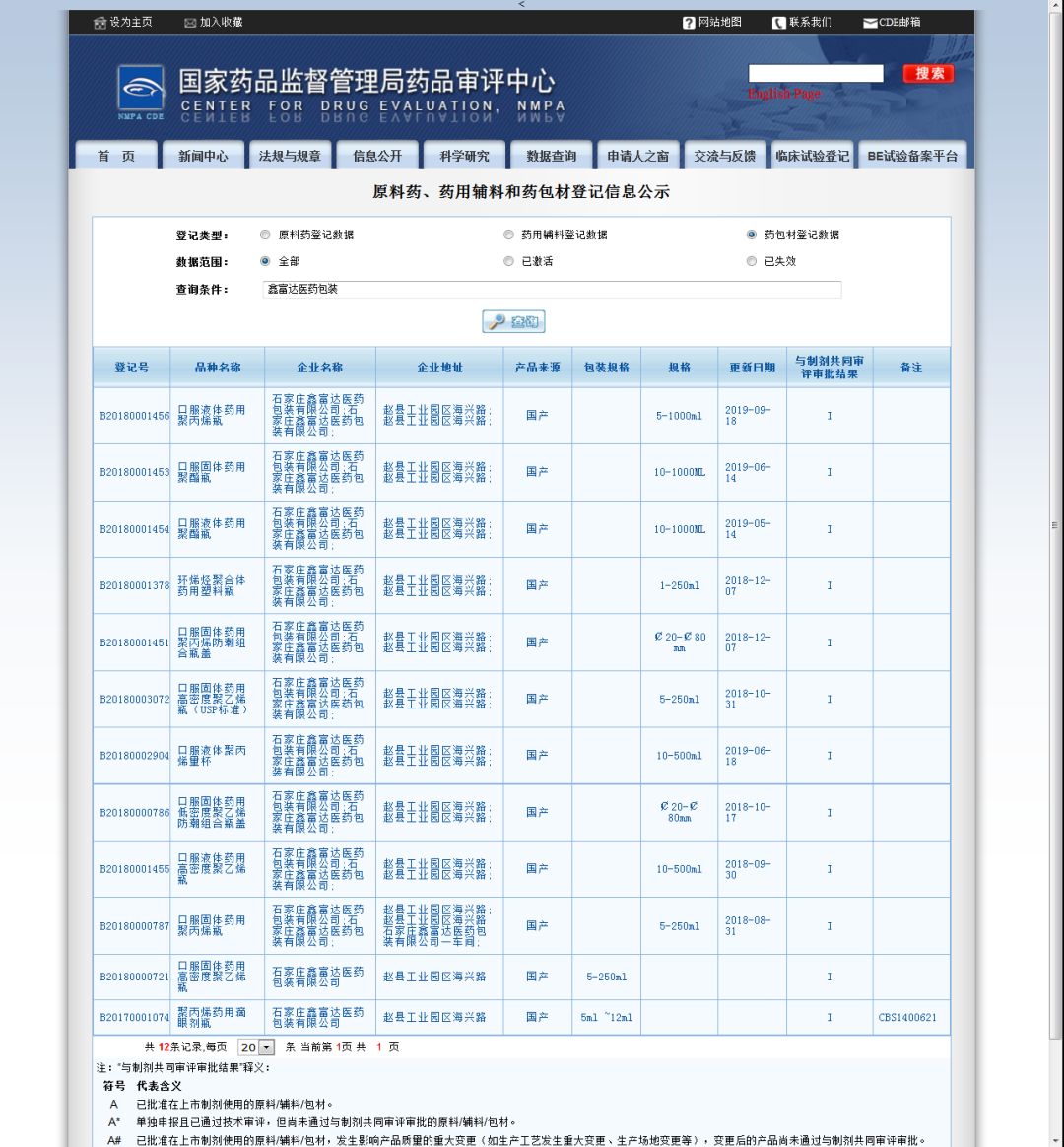Image resolution: width=1064 pixels, height=1147 pixels.
Task: Click registration number B20180001455
Action: point(135,869)
